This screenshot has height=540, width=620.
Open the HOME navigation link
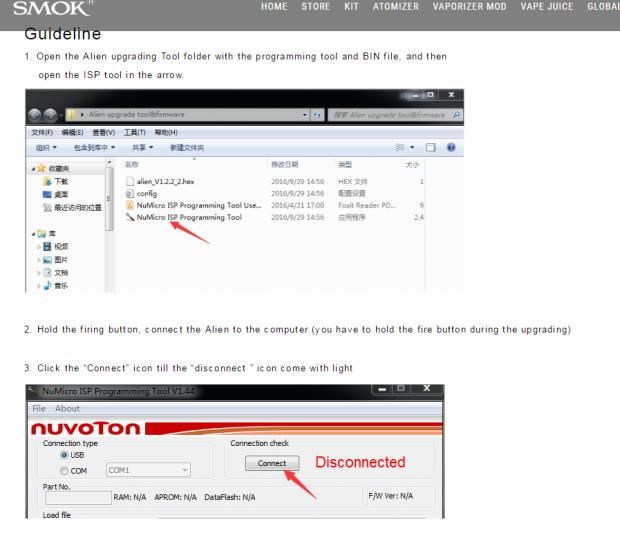coord(274,7)
